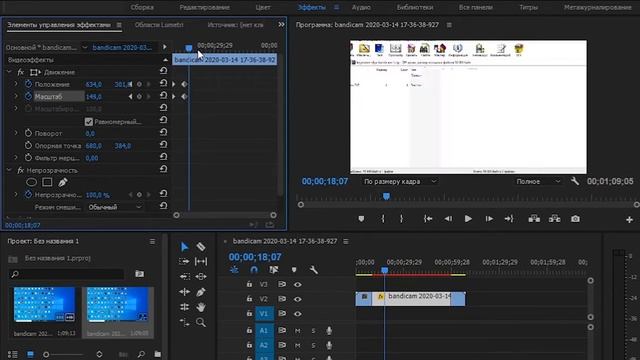Image resolution: width=640 pixels, height=360 pixels.
Task: Click the Add Marker icon in timeline header
Action: tap(294, 270)
